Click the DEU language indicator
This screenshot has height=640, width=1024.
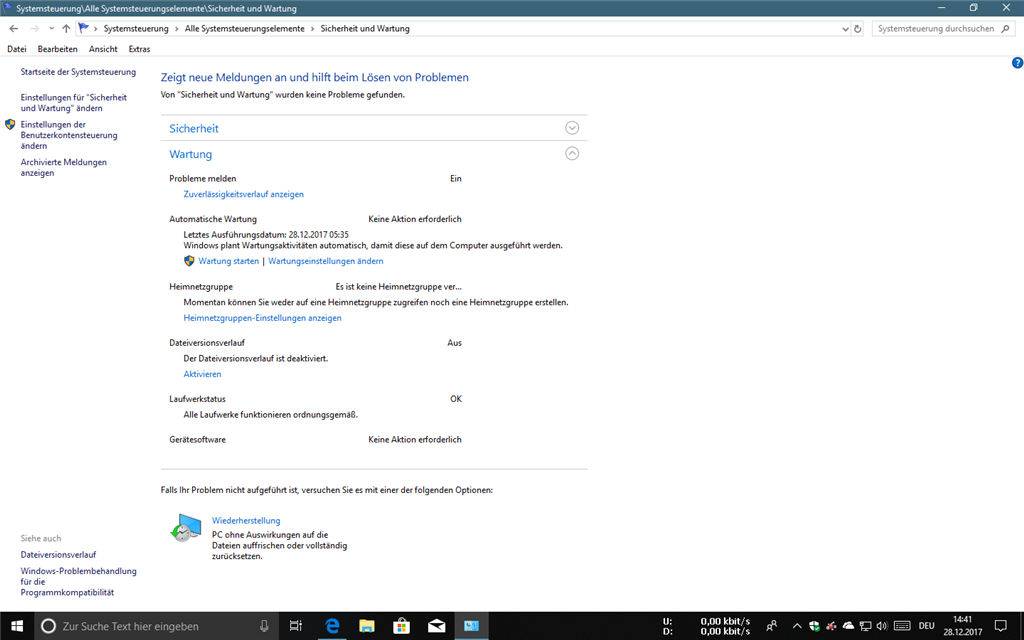click(x=926, y=626)
